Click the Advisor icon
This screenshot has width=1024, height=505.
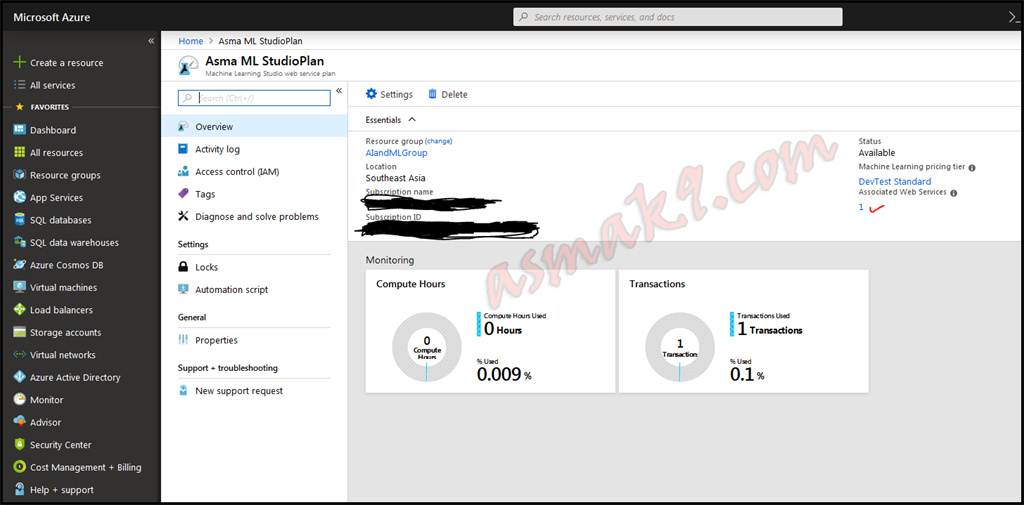(x=19, y=422)
